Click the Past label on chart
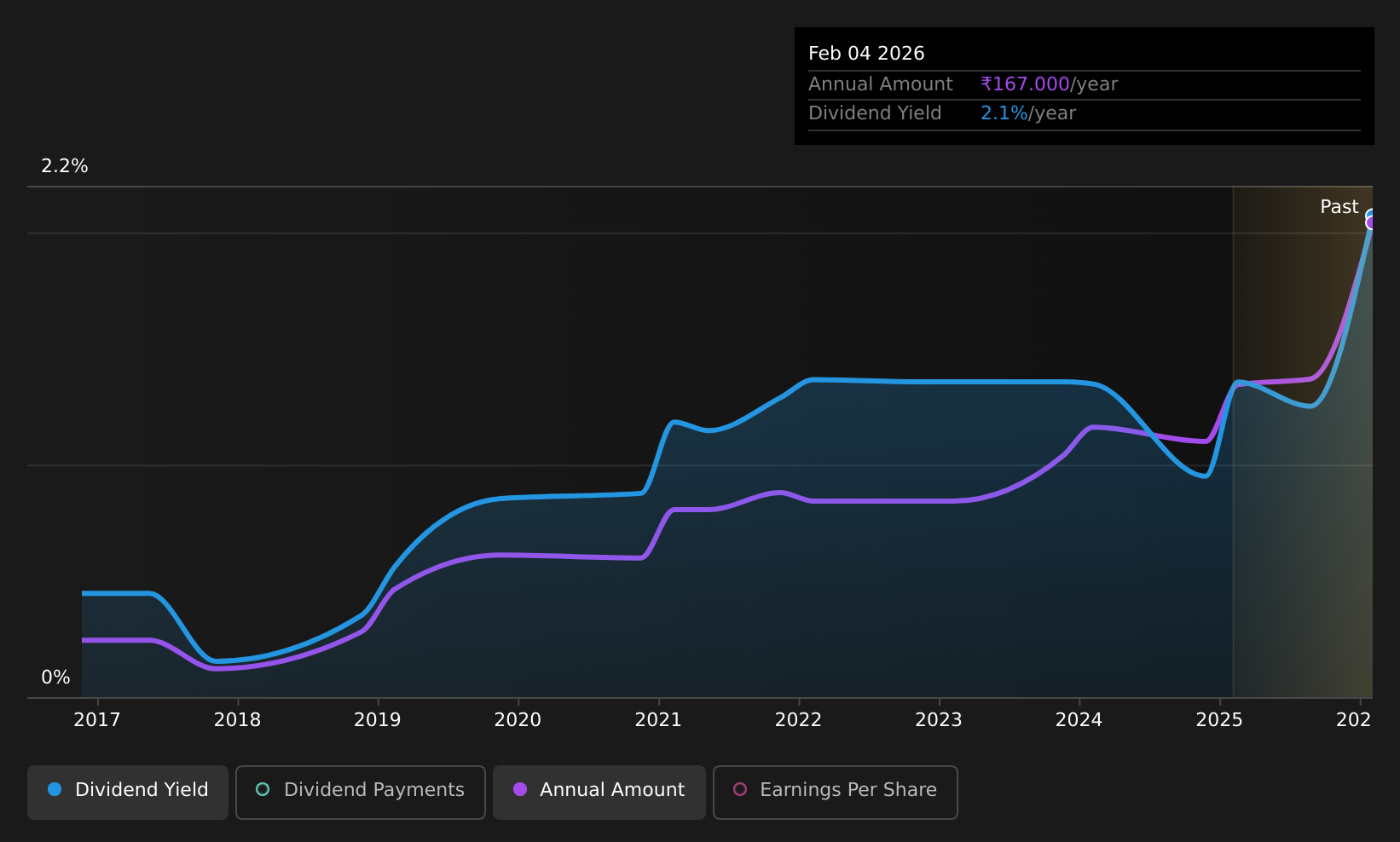The width and height of the screenshot is (1400, 842). 1339,207
